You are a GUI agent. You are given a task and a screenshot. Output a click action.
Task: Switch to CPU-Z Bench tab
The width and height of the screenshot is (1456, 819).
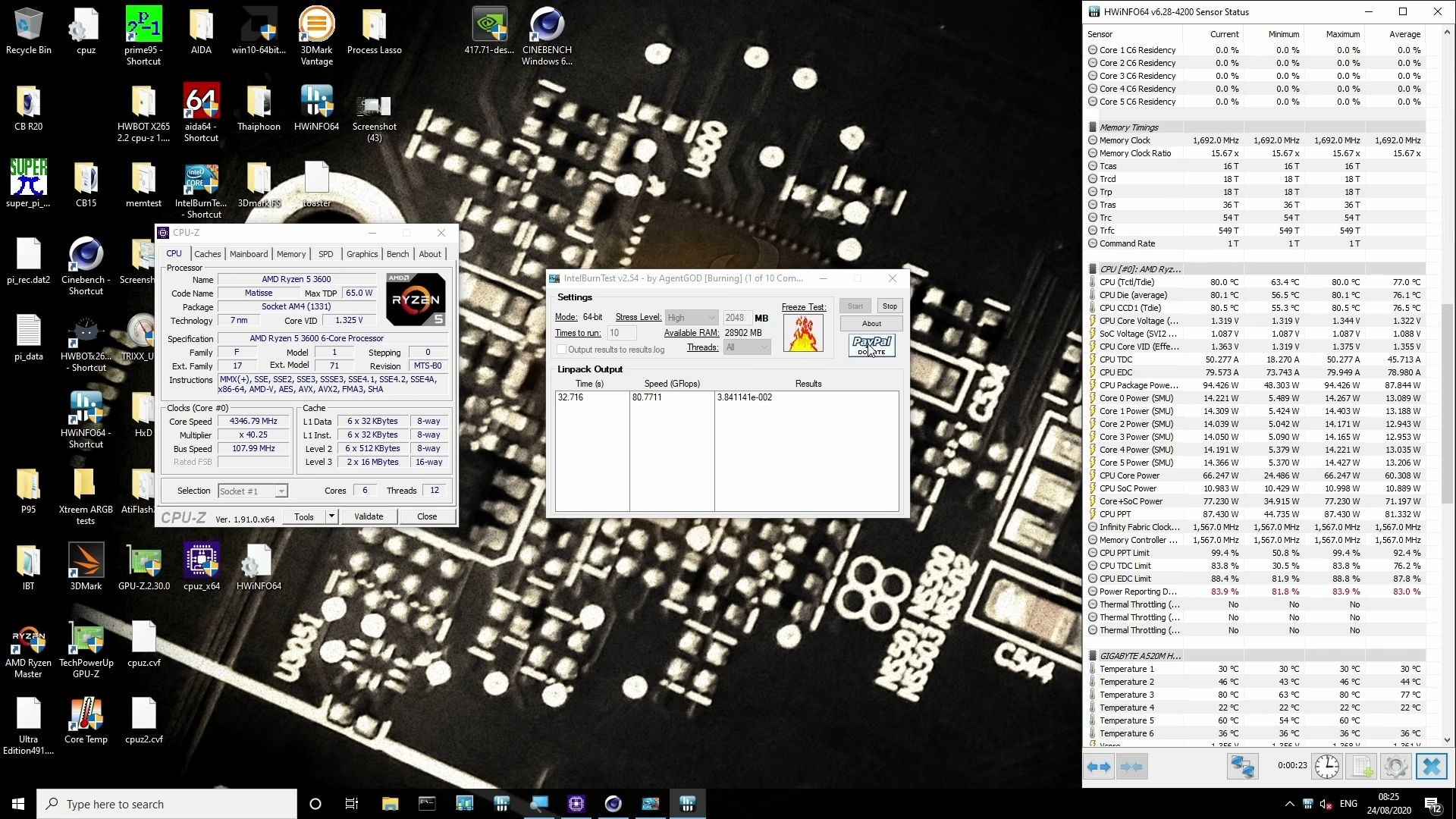pos(398,254)
